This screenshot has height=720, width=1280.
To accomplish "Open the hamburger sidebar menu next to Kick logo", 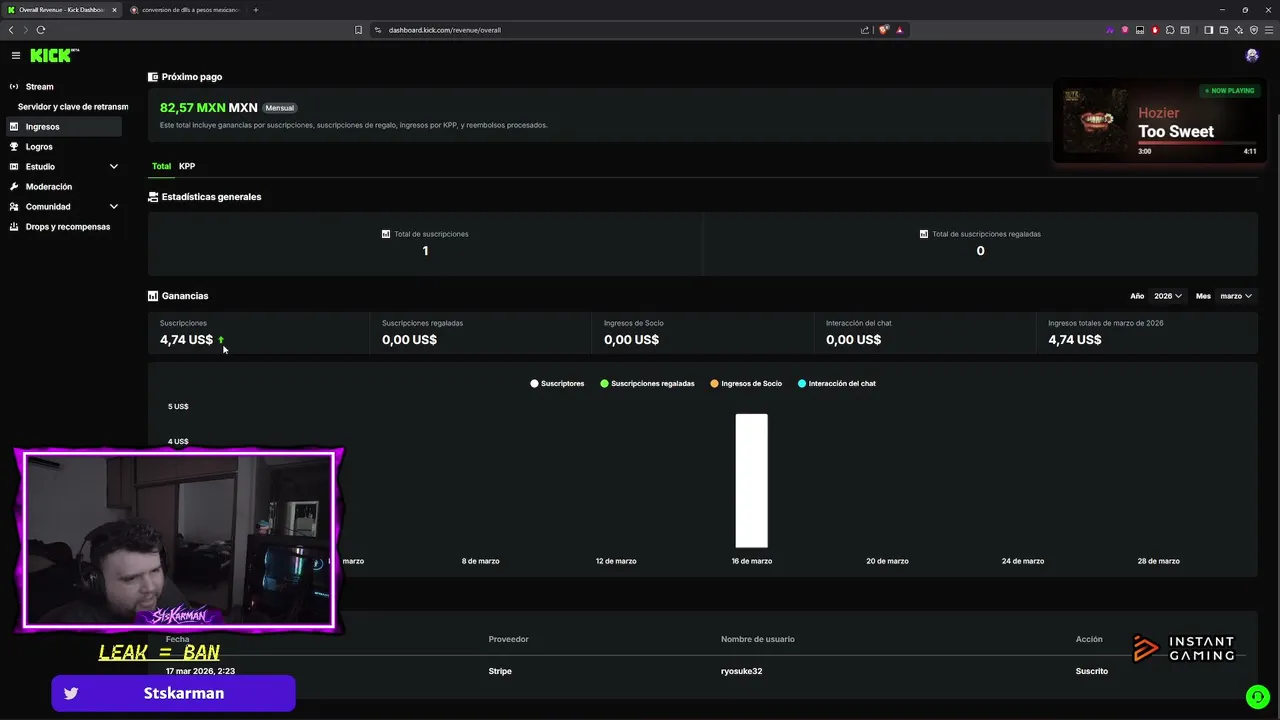I will click(x=16, y=56).
